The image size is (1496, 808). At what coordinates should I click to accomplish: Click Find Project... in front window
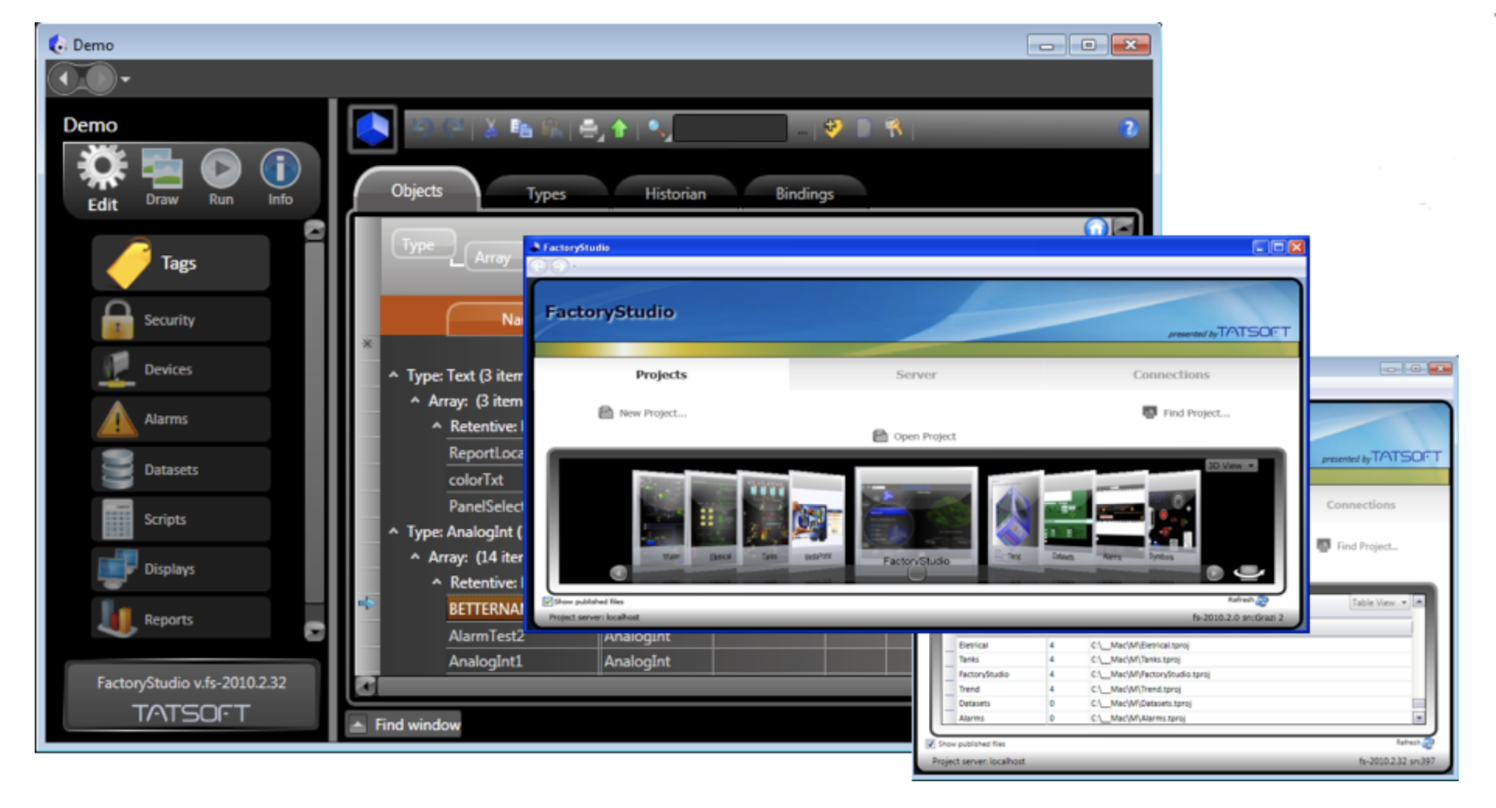coord(1186,412)
